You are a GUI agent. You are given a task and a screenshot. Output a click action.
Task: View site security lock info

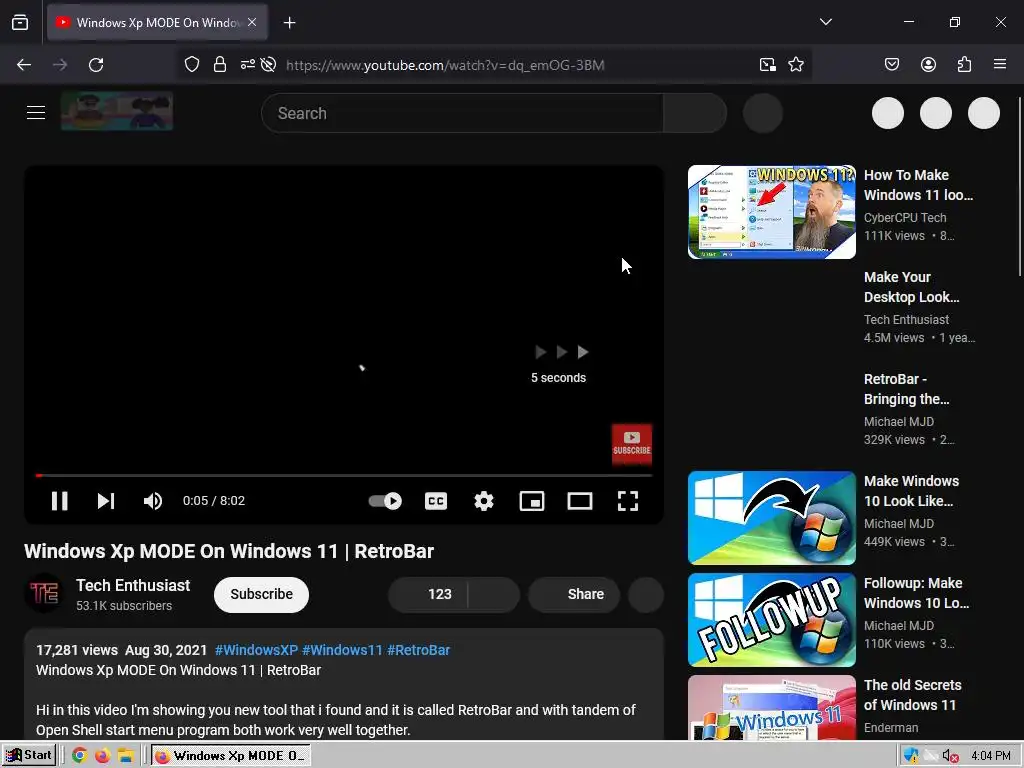tap(220, 65)
